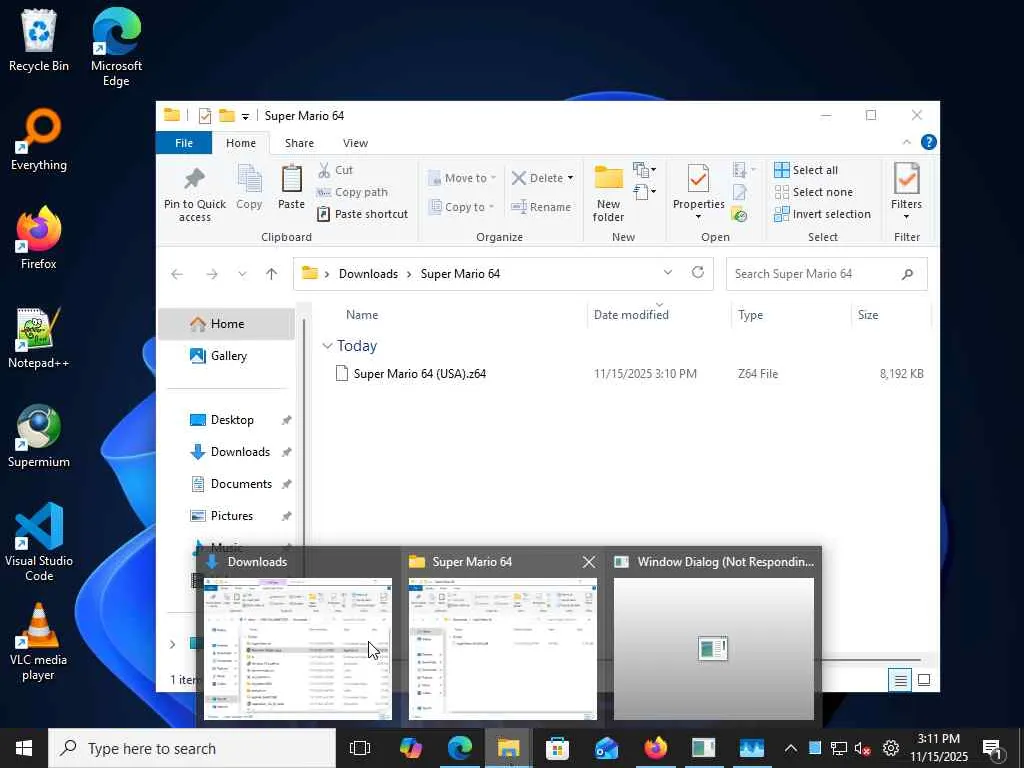The width and height of the screenshot is (1024, 768).
Task: Open recent locations dropdown arrow
Action: click(242, 274)
